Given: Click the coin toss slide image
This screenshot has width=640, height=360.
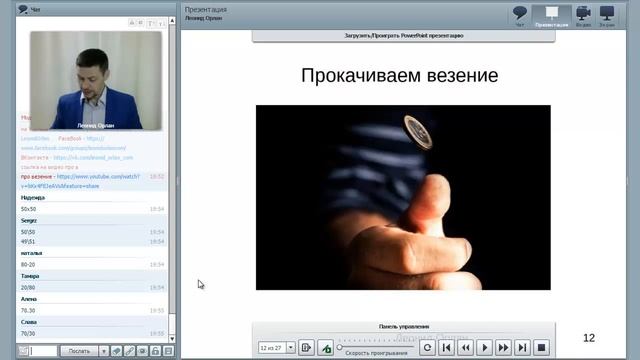Looking at the screenshot, I should click(x=403, y=198).
